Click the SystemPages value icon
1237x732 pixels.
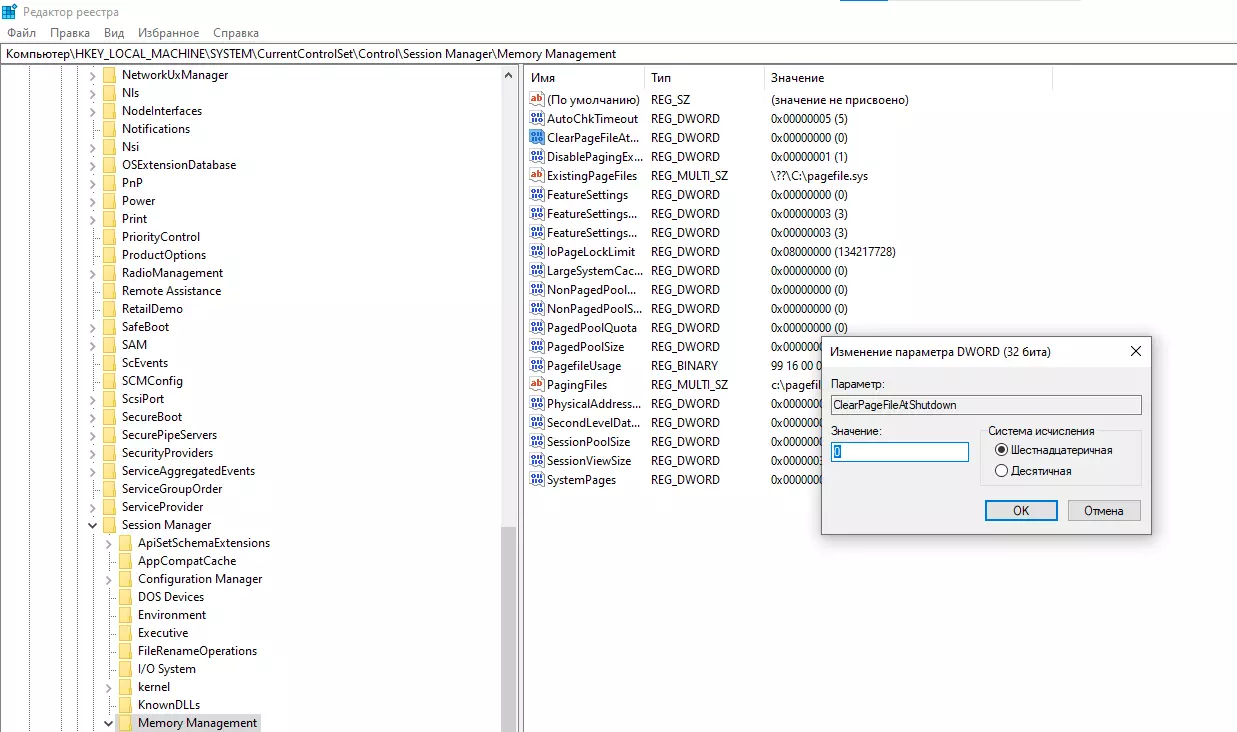pyautogui.click(x=536, y=480)
